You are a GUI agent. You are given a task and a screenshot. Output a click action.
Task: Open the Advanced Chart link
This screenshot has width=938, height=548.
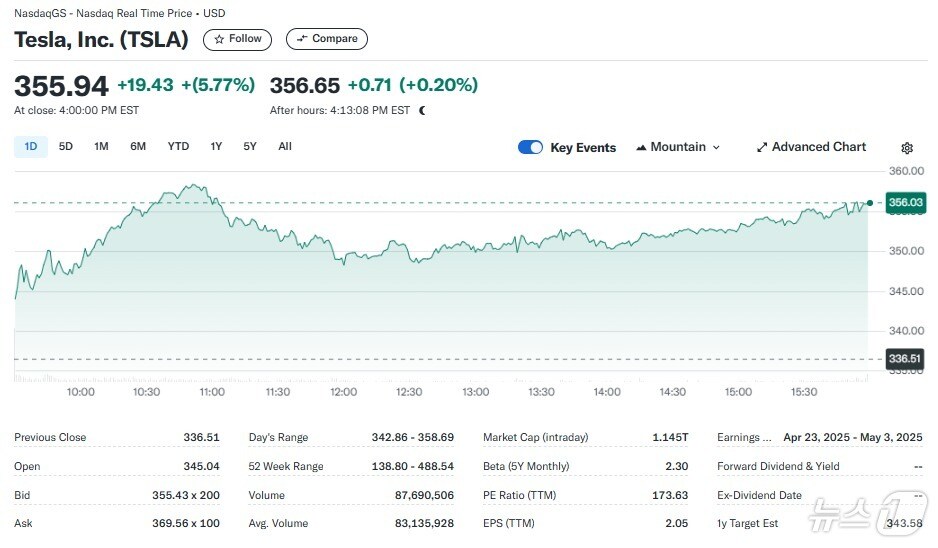819,147
